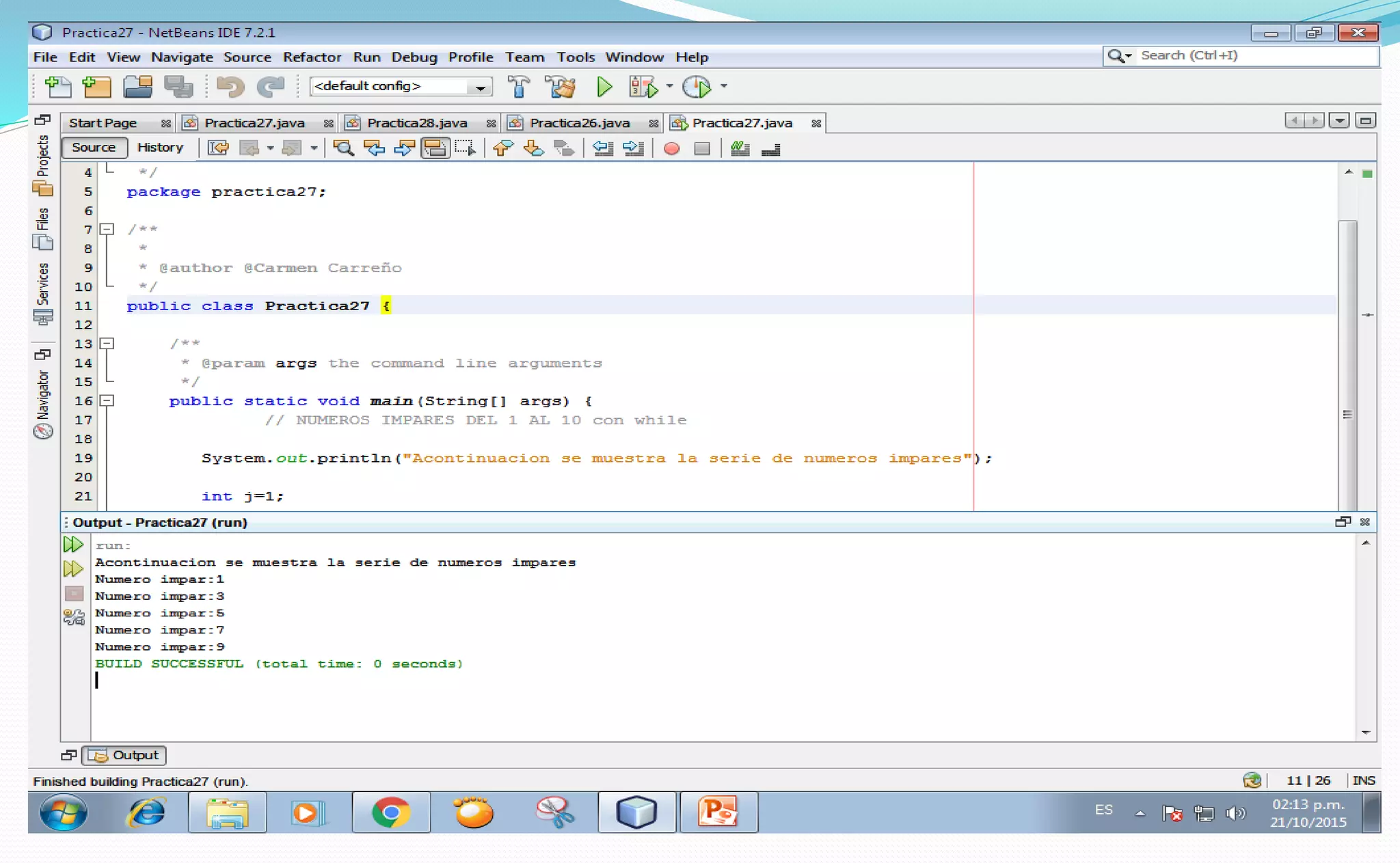Switch to the History view toggle
The width and height of the screenshot is (1400, 863).
tap(160, 148)
